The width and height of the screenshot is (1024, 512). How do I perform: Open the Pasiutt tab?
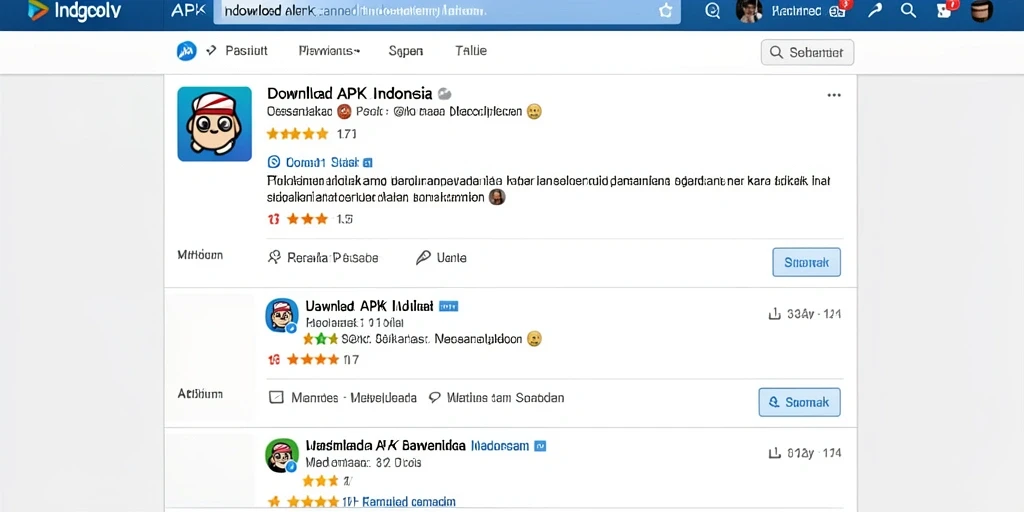(246, 51)
